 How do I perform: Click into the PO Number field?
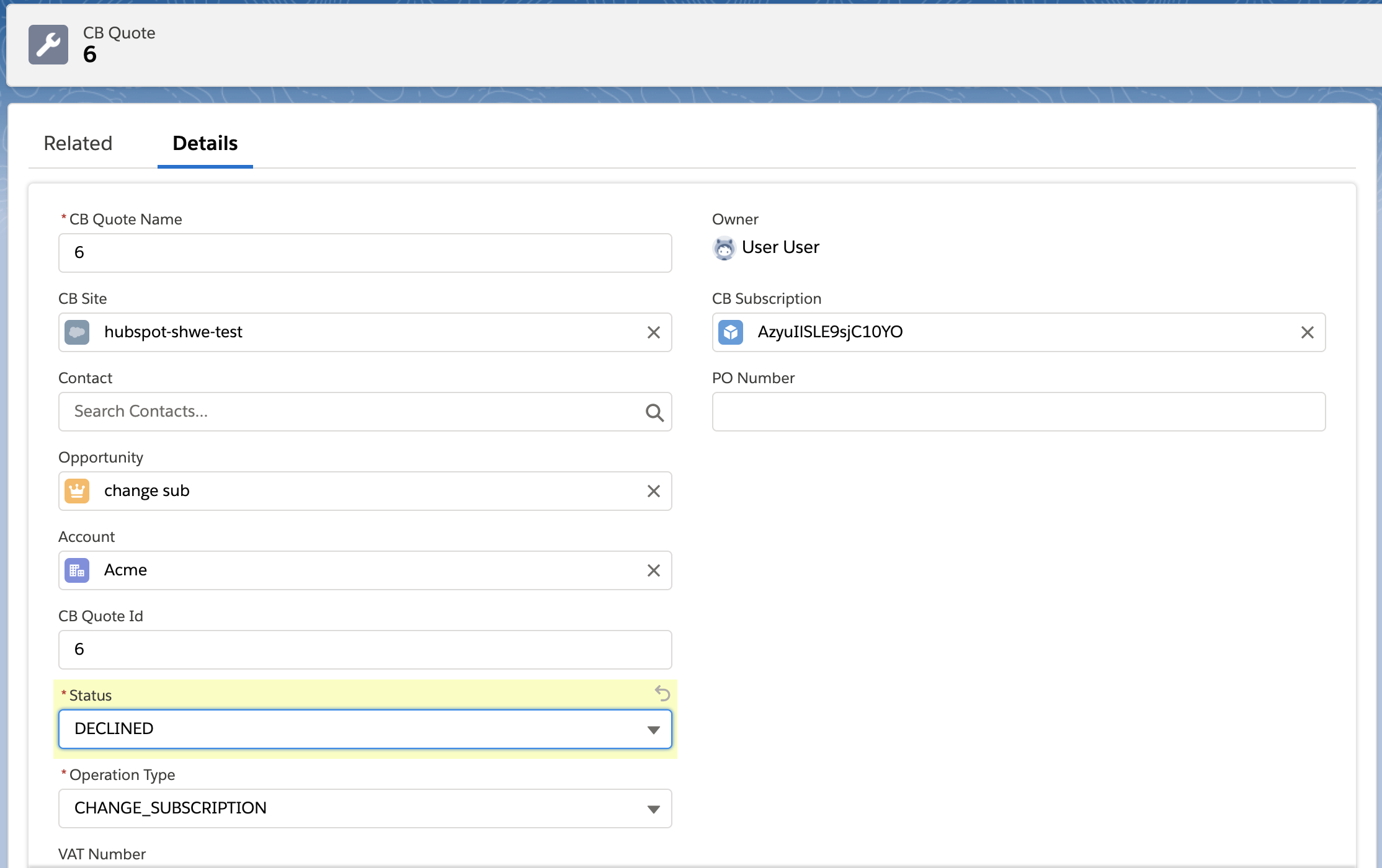pos(1019,412)
